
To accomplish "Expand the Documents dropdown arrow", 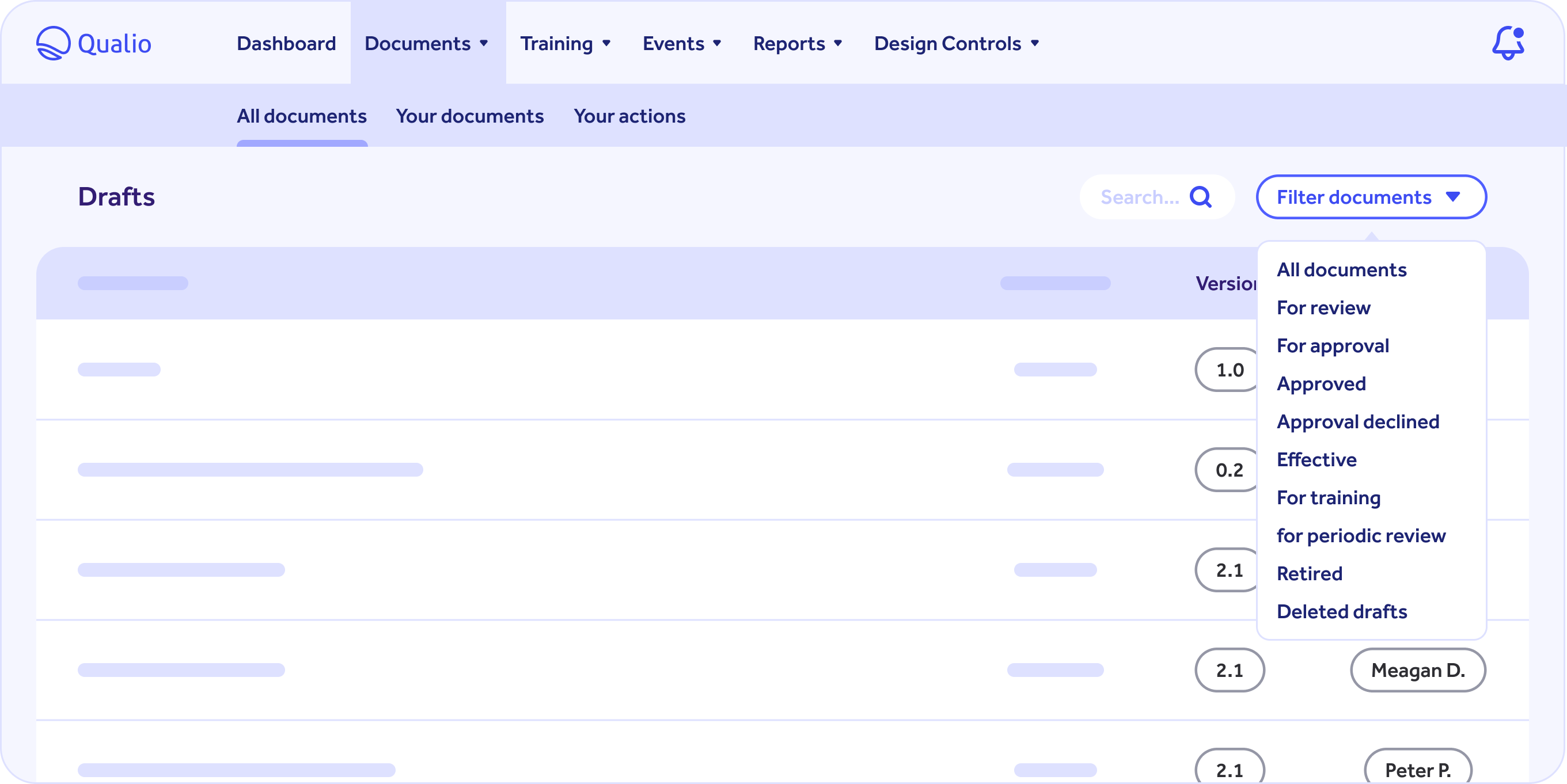I will (484, 44).
